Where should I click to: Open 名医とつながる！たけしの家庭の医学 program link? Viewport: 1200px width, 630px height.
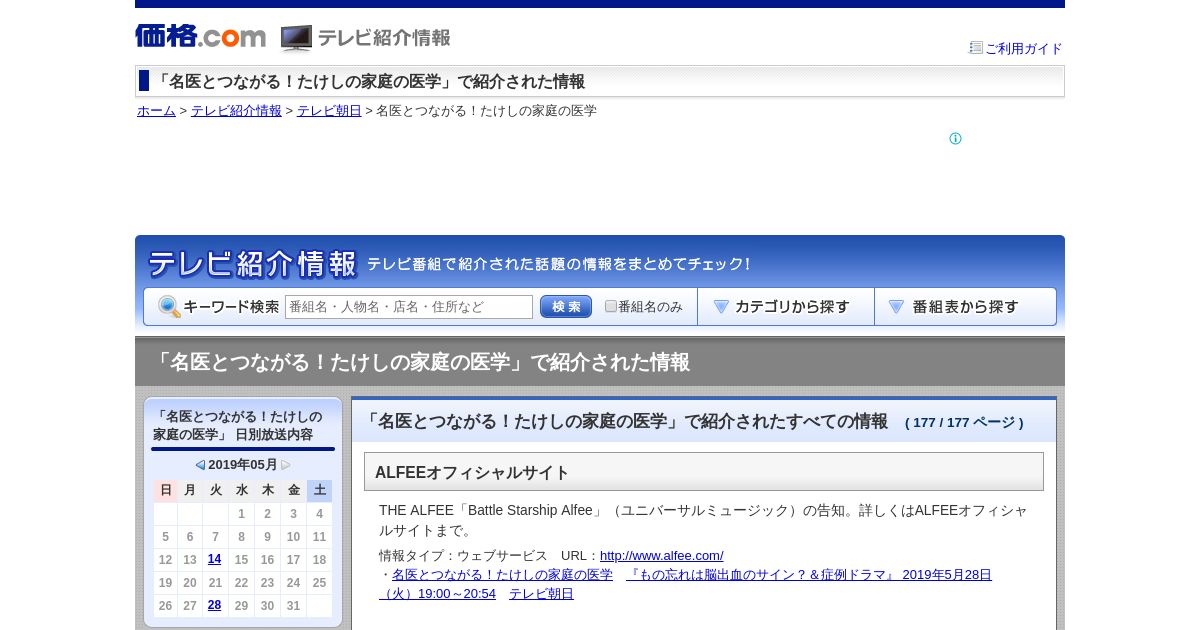point(502,574)
